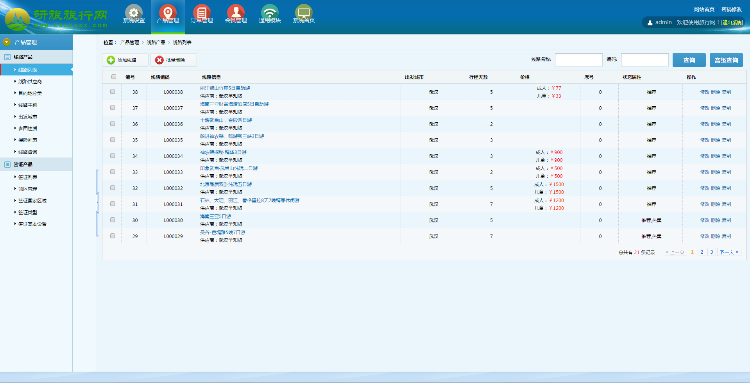
Task: Check the box for row L000032
Action: [113, 187]
